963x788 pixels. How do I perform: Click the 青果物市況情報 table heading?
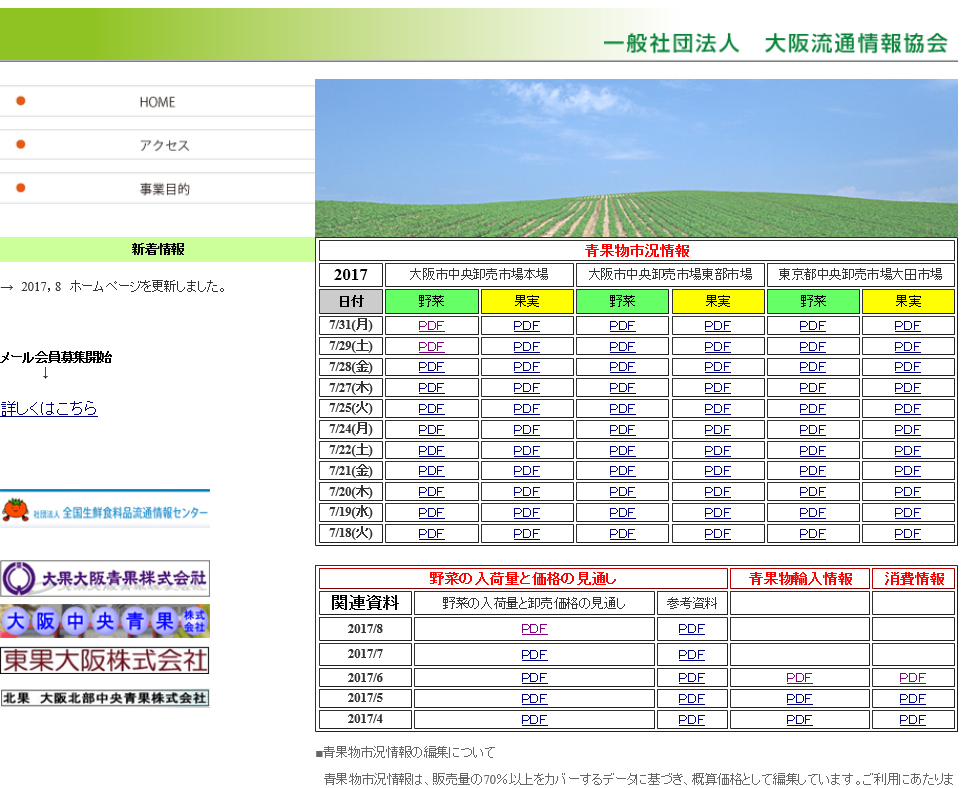[637, 251]
